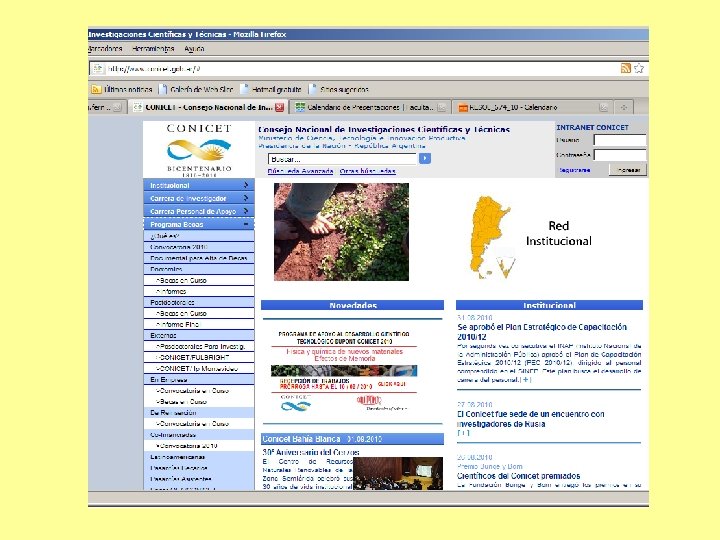This screenshot has height=540, width=720.
Task: Close the Calendario de Presentaciones tab
Action: 441,107
